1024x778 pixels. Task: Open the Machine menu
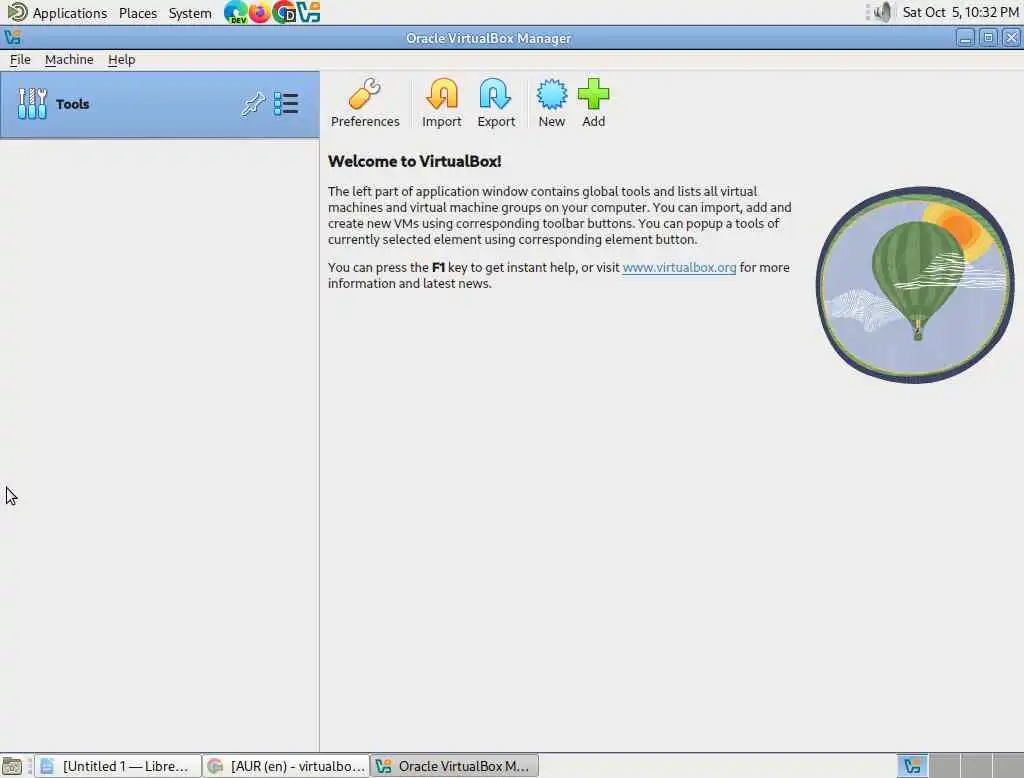pos(69,59)
